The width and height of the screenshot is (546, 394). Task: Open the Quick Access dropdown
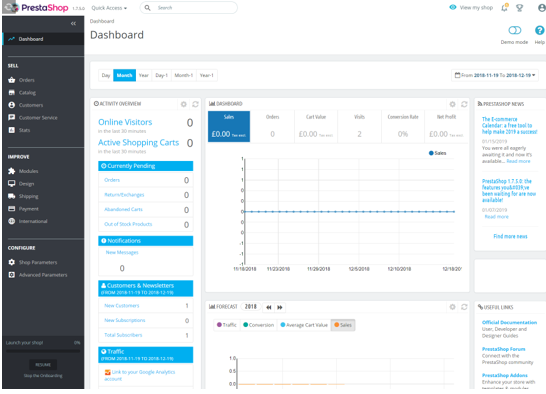[109, 8]
